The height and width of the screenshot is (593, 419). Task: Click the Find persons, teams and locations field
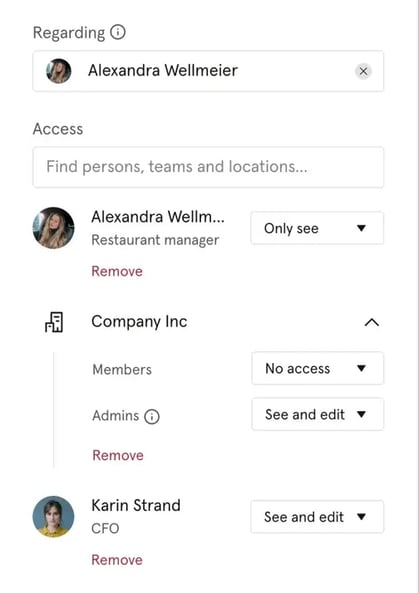(208, 167)
